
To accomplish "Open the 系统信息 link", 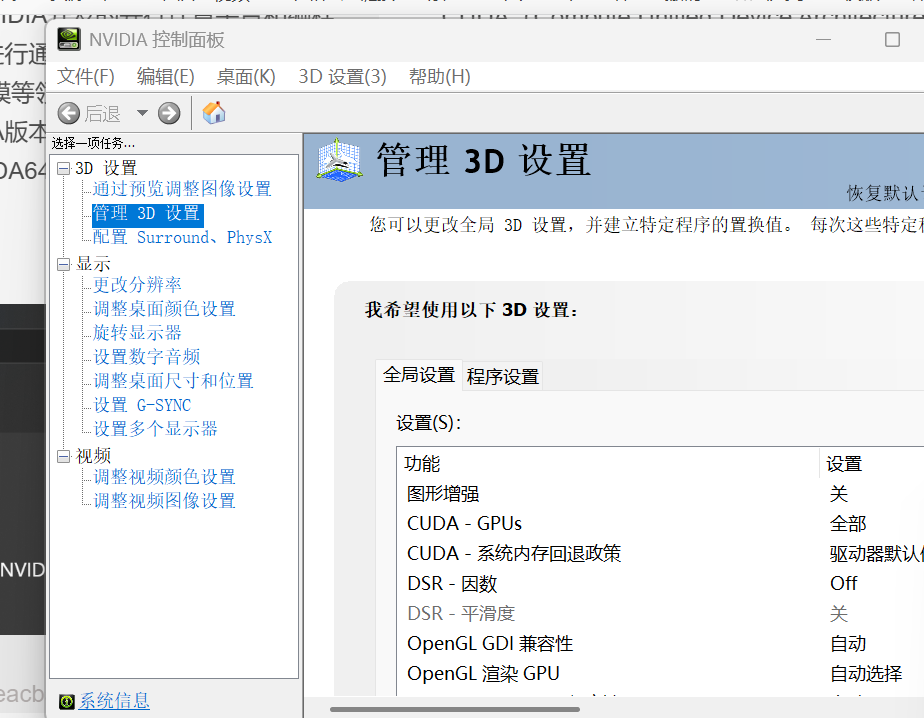I will [114, 701].
